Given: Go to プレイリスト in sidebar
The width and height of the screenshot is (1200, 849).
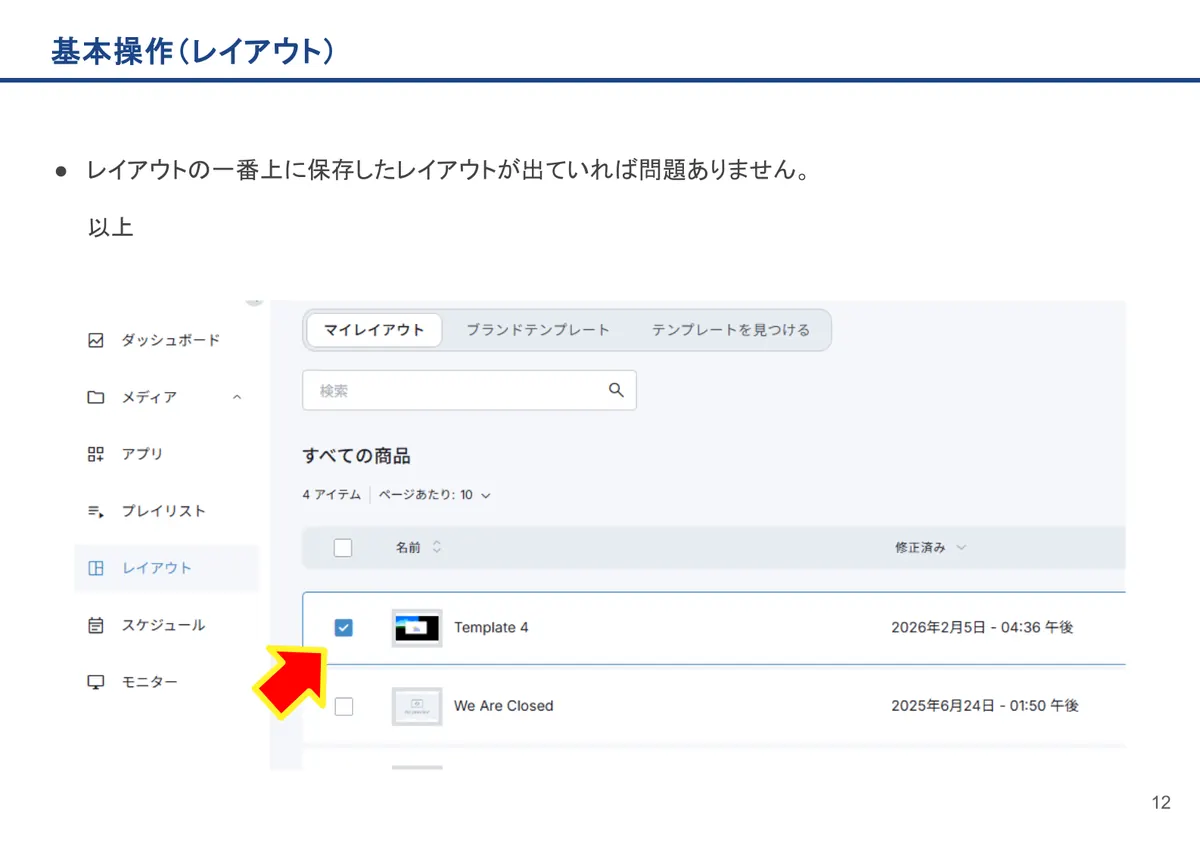Looking at the screenshot, I should [164, 511].
